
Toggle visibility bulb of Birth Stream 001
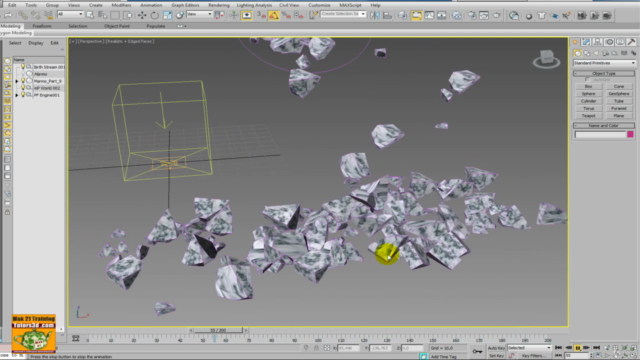tap(23, 67)
